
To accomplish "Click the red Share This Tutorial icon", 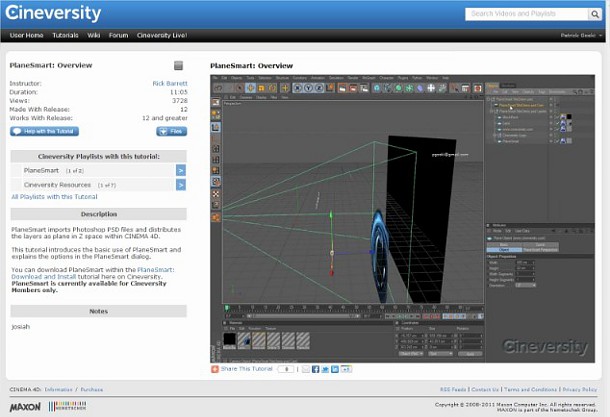I will coord(215,369).
